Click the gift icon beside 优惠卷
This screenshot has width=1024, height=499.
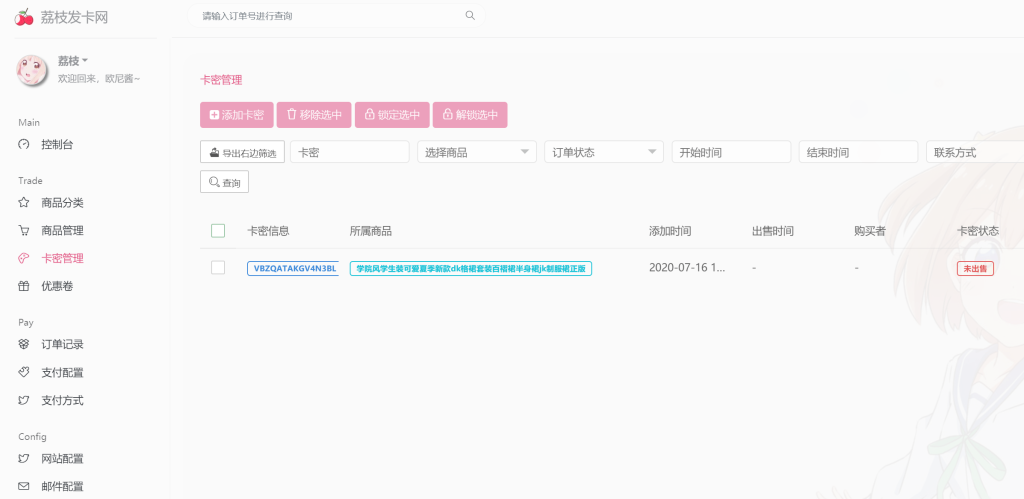point(25,287)
